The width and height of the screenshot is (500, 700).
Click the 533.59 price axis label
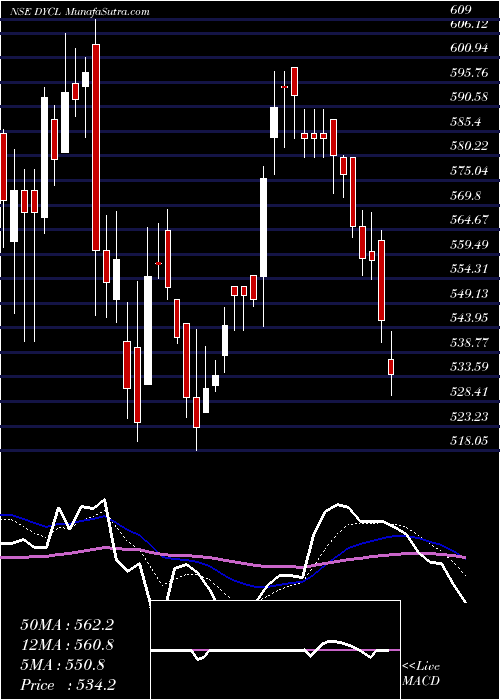click(469, 367)
